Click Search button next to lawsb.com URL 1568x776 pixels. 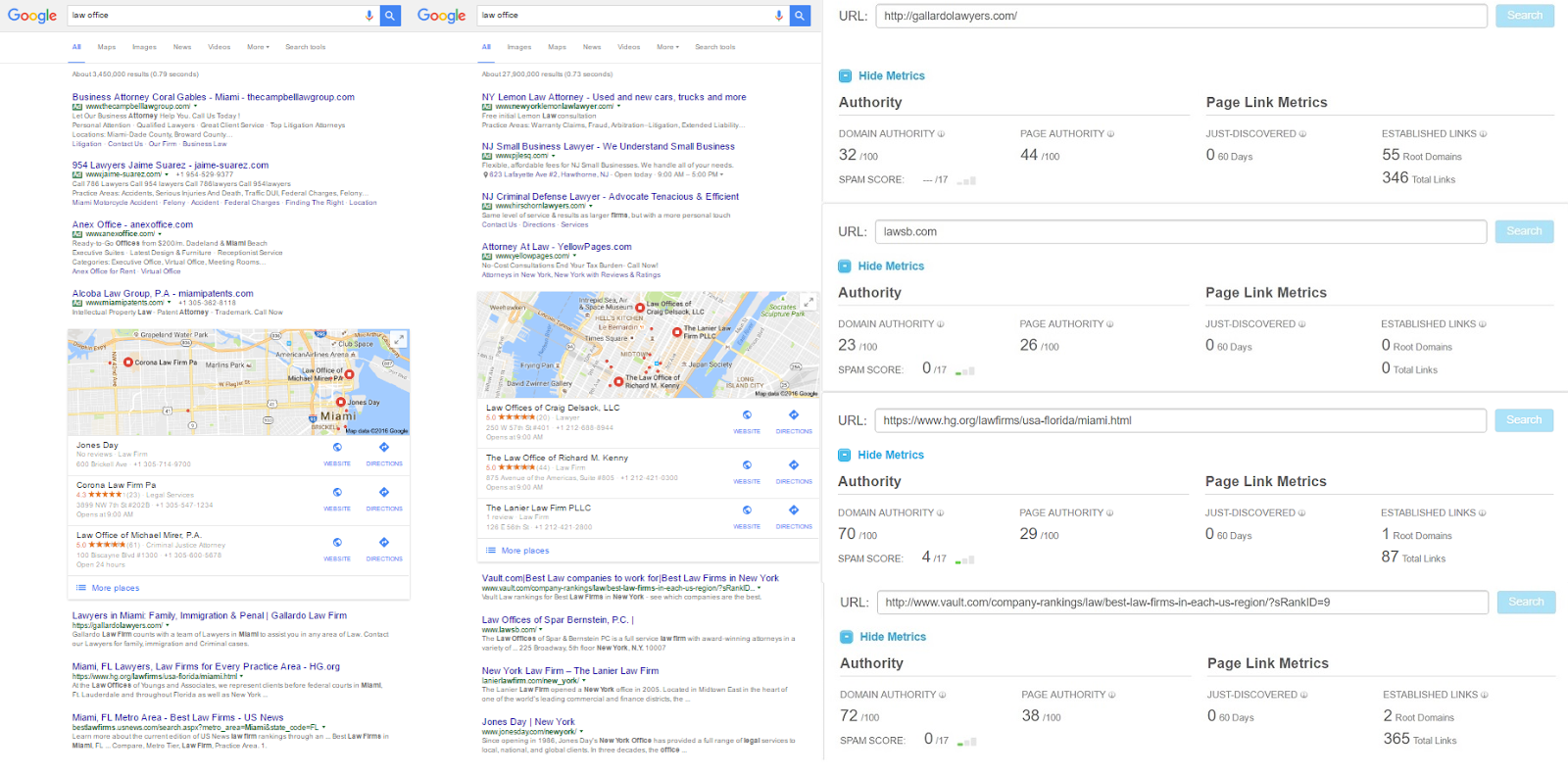pos(1524,231)
